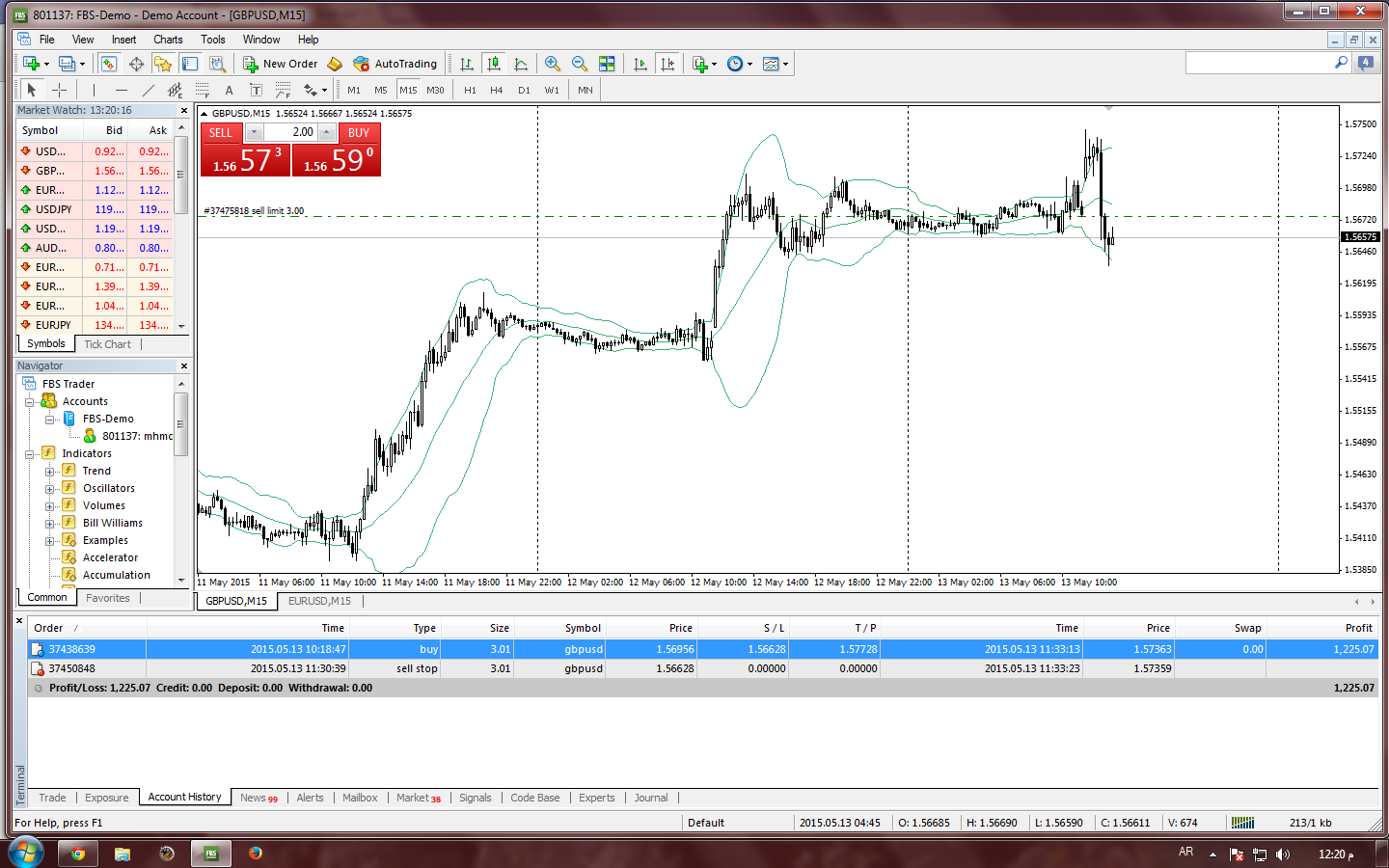Select the trendline drawing tool

pos(148,90)
